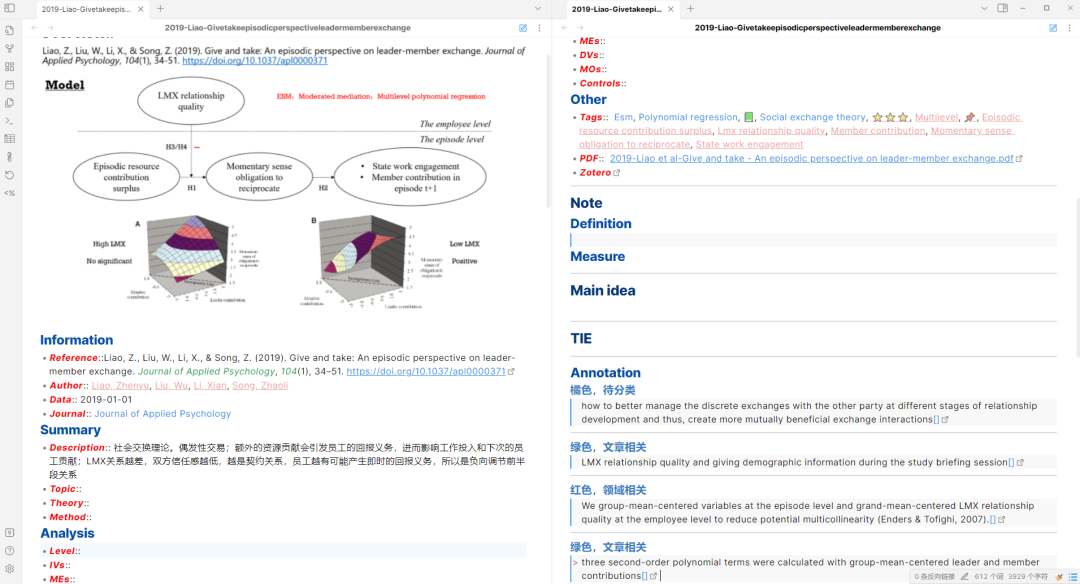The image size is (1080, 584).
Task: Open author link Li, Xian
Action: click(x=210, y=386)
